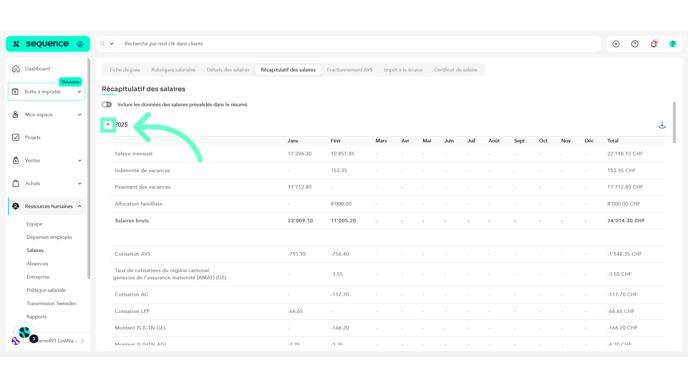Switch to the Impôt à la source tab
The width and height of the screenshot is (688, 387).
pos(403,70)
